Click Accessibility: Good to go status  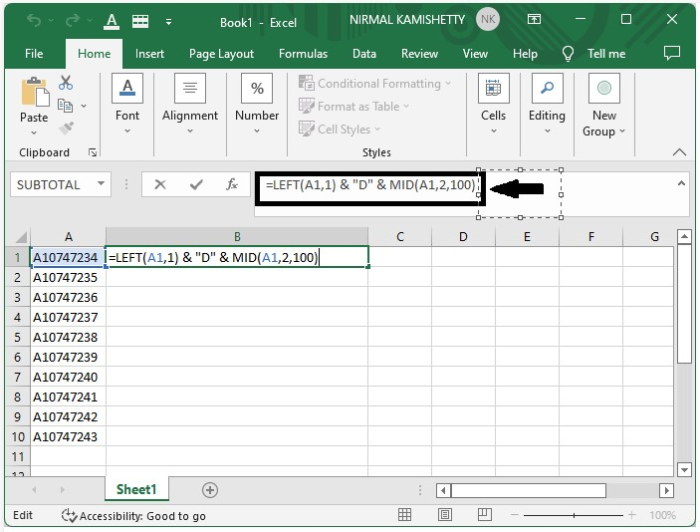(133, 516)
